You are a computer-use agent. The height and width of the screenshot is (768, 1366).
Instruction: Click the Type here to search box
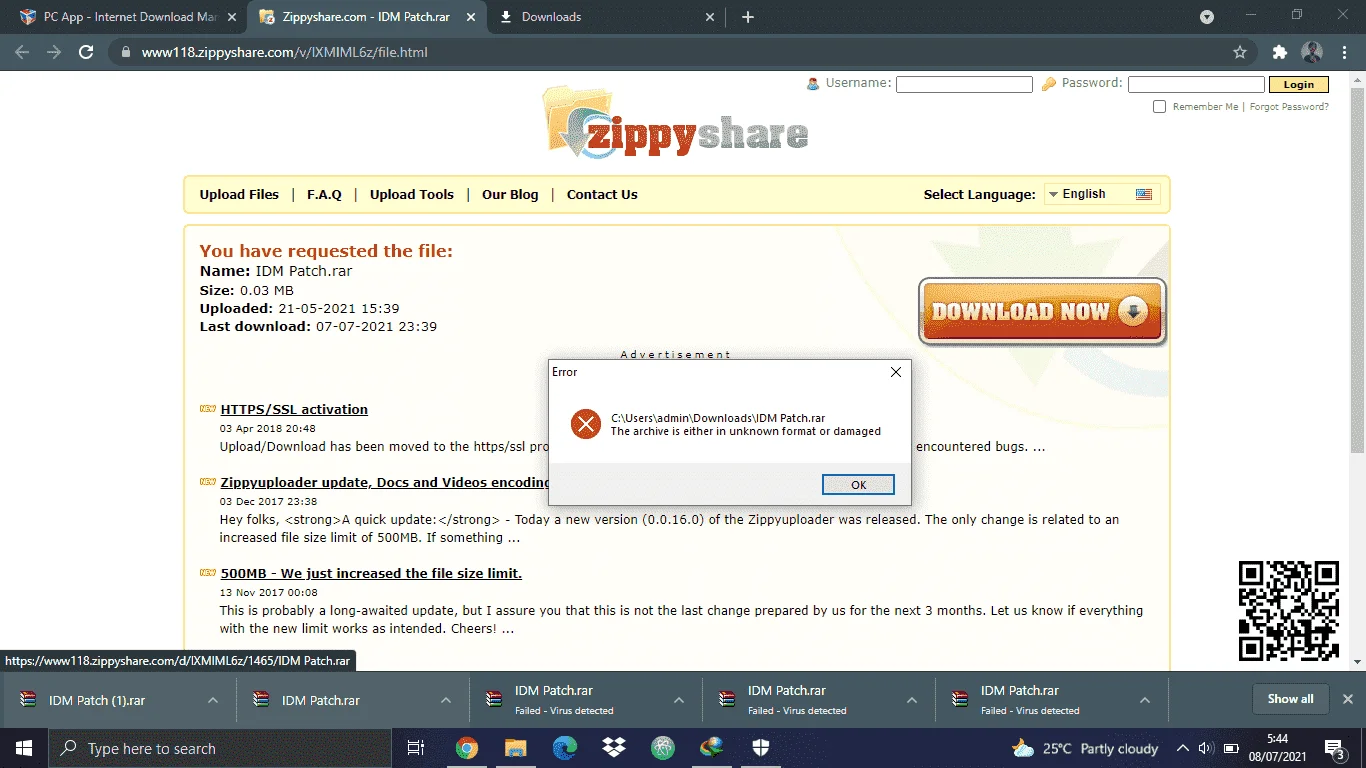(219, 748)
